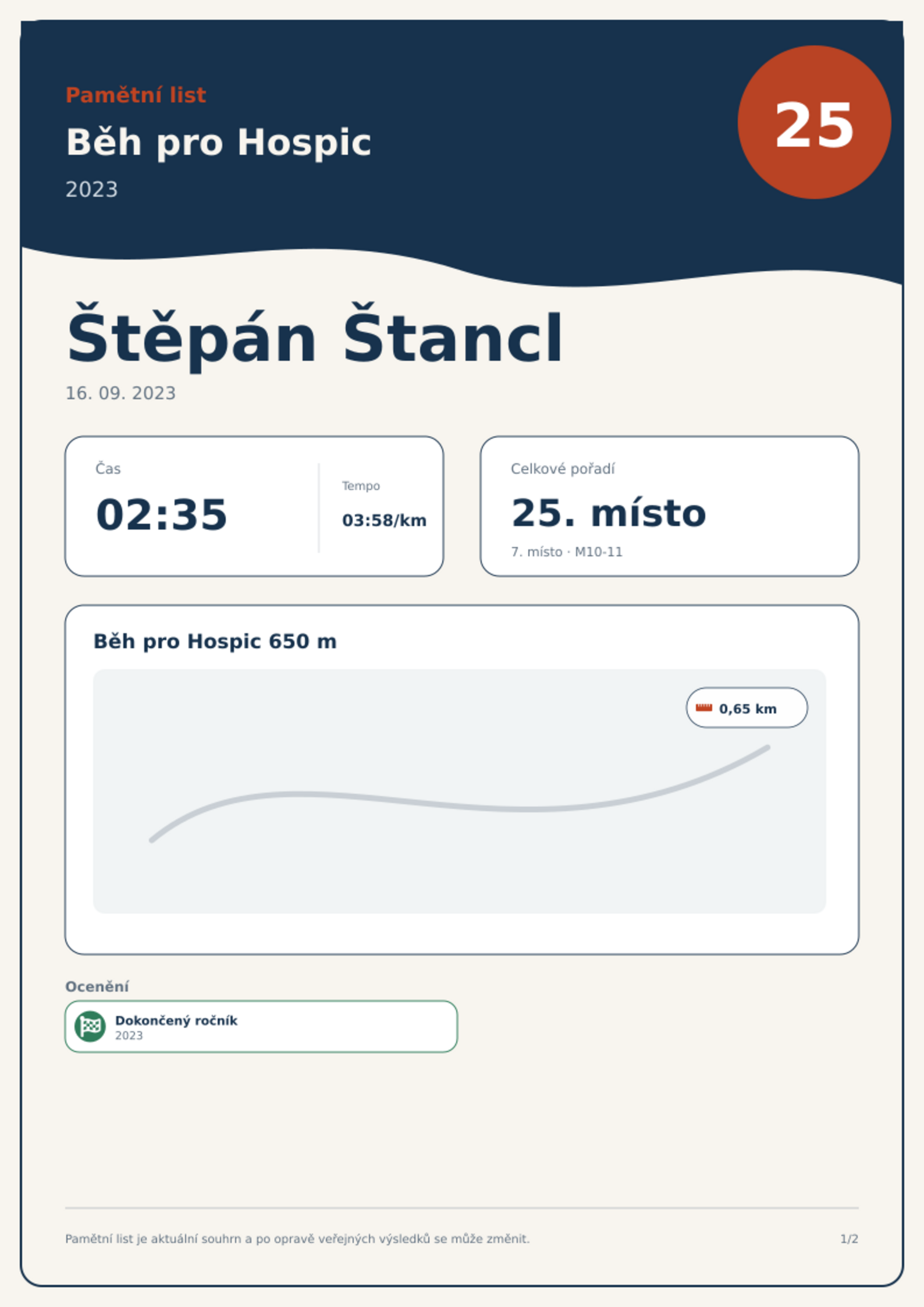Click the green checkered flag badge icon

[x=90, y=1026]
